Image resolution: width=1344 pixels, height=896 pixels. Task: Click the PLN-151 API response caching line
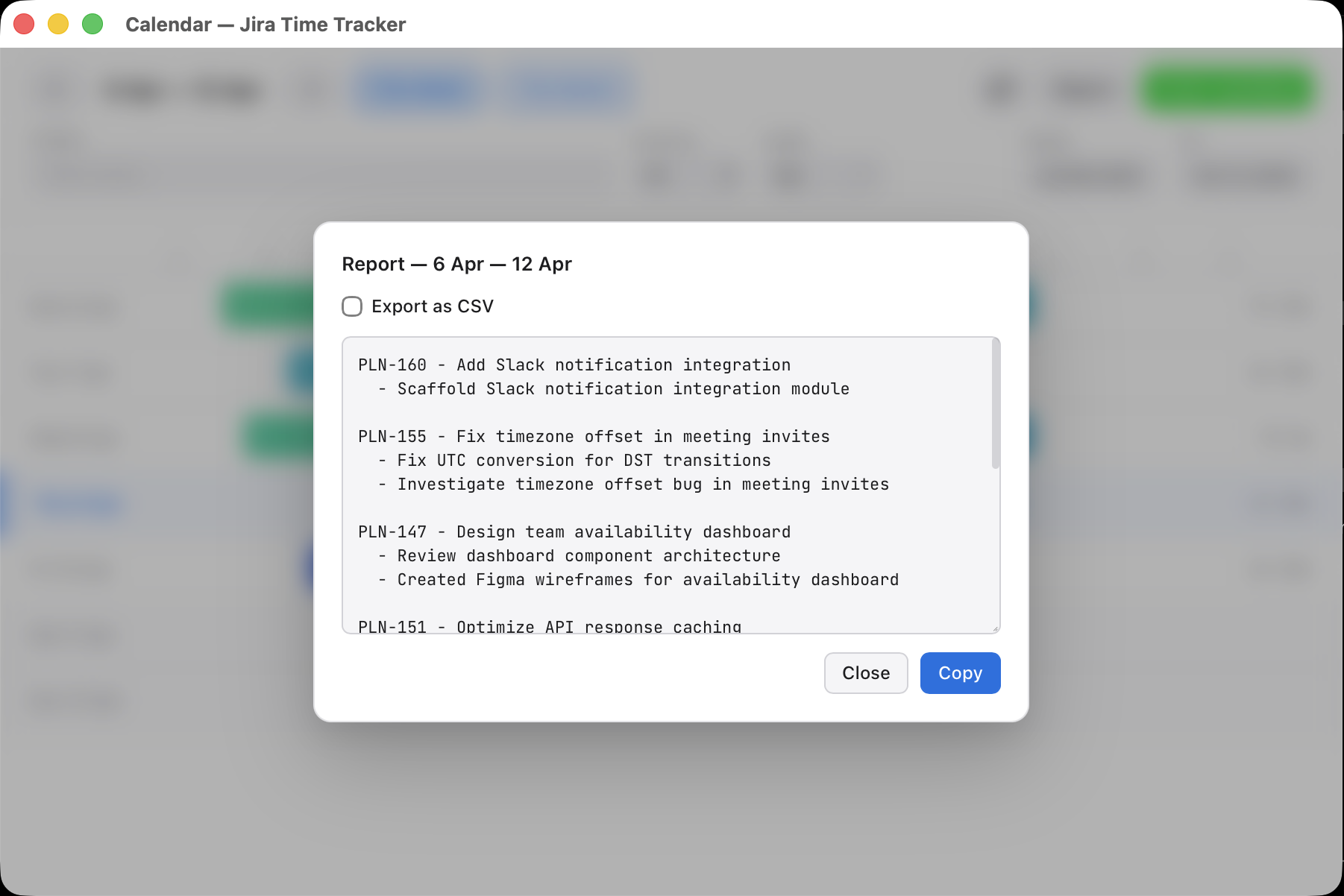(550, 626)
